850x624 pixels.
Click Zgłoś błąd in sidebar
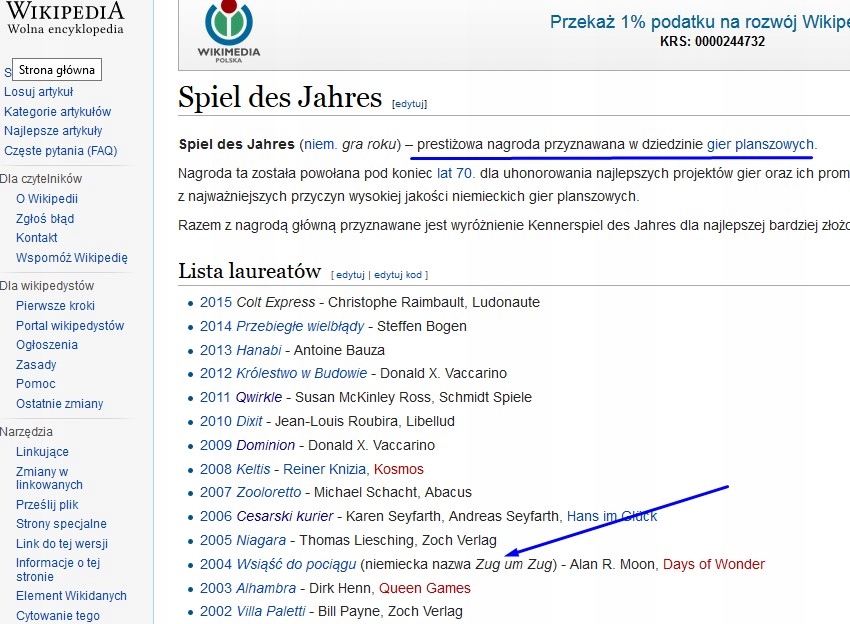(x=45, y=218)
